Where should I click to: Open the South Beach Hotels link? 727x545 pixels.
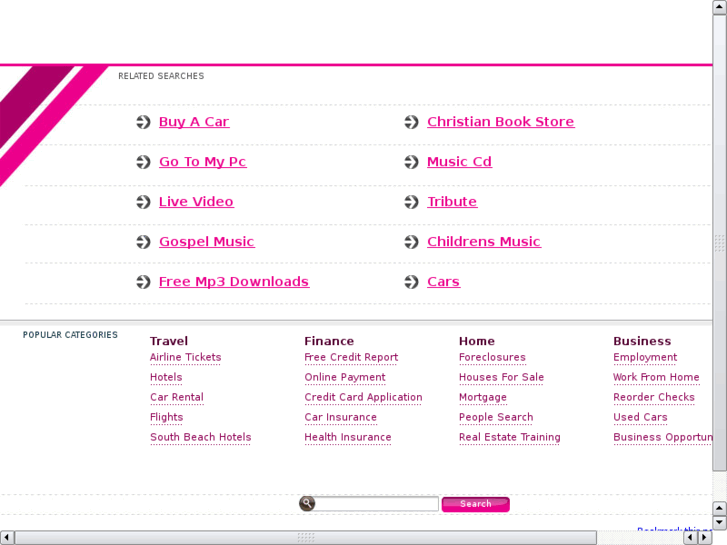[x=200, y=438]
